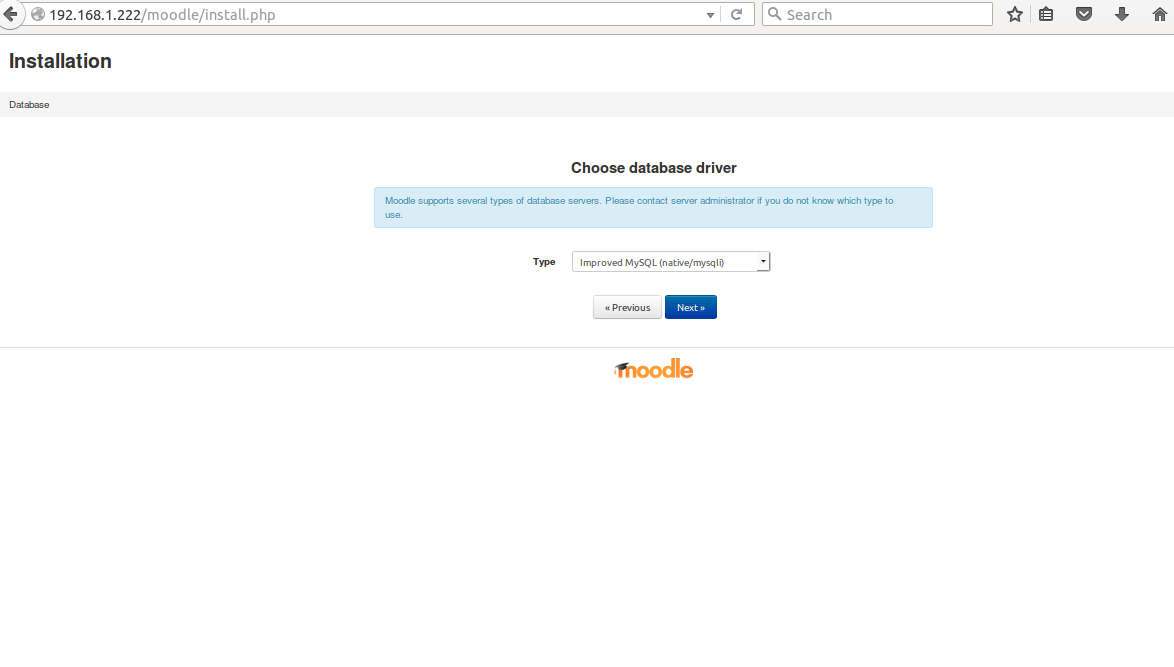The image size is (1174, 667).
Task: Save page to Pocket icon
Action: (1083, 14)
